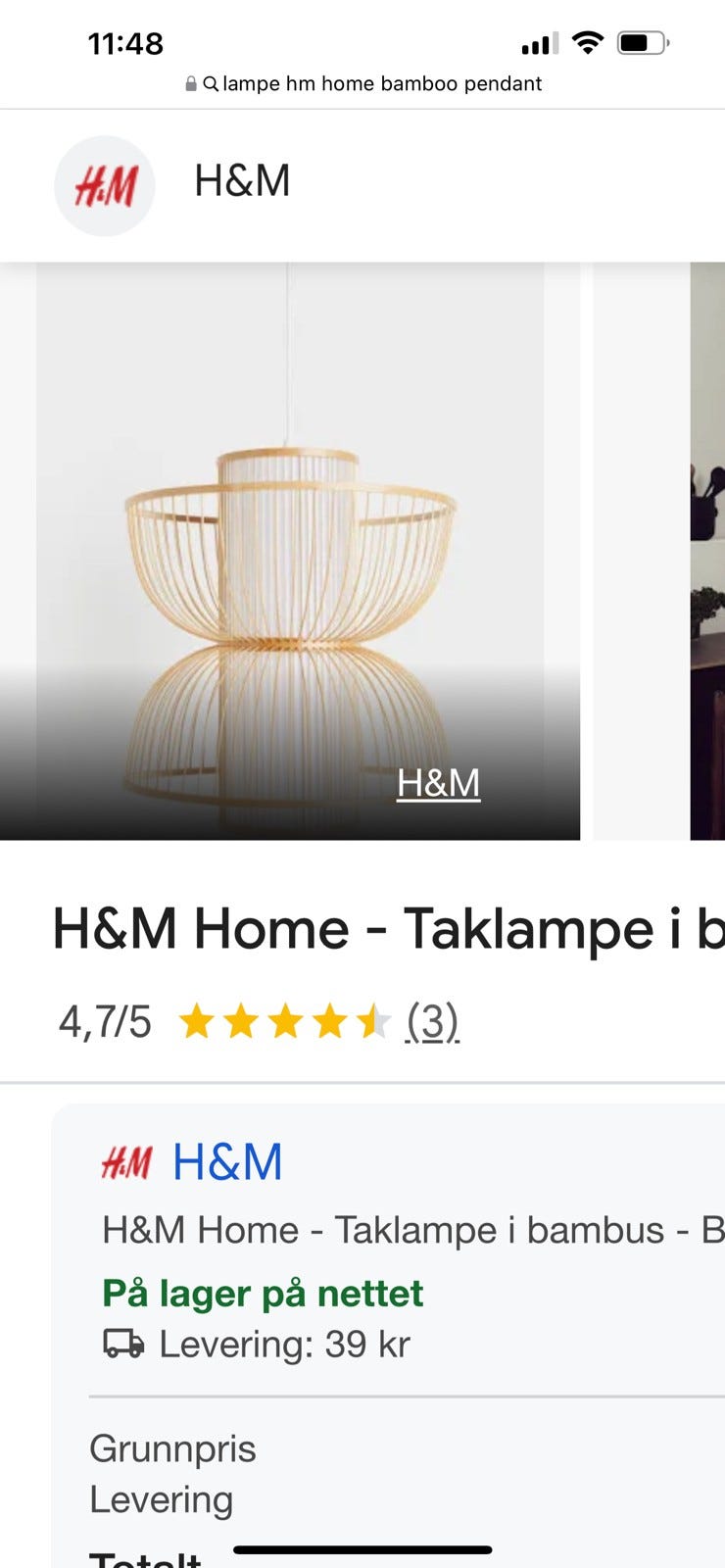The width and height of the screenshot is (725, 1568).
Task: Open the H&M link on the lamp photo
Action: (438, 783)
